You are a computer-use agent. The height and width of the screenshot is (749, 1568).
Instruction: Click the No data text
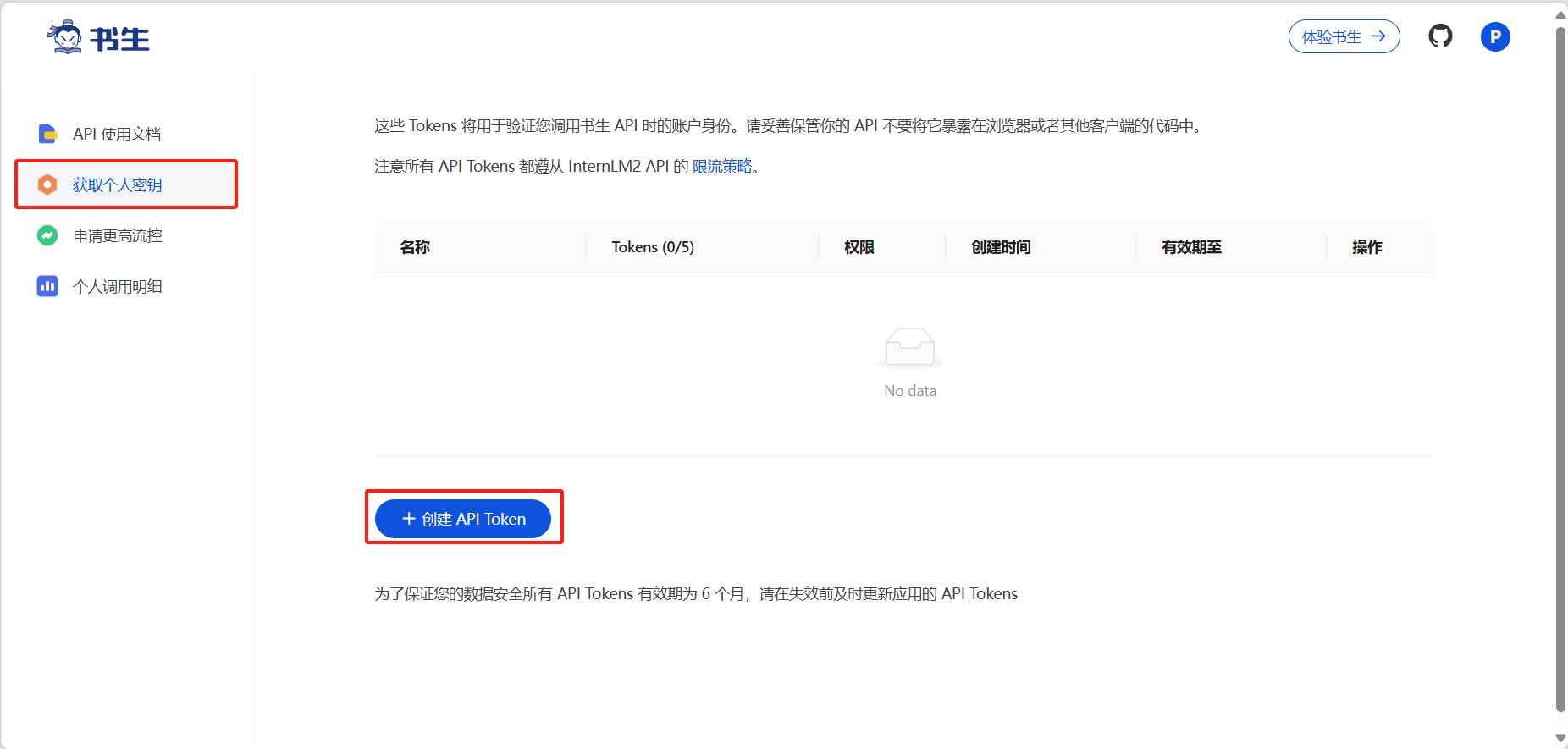click(910, 391)
